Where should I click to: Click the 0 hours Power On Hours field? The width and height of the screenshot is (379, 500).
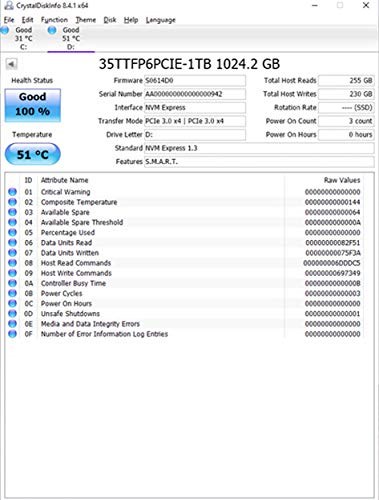(x=346, y=135)
